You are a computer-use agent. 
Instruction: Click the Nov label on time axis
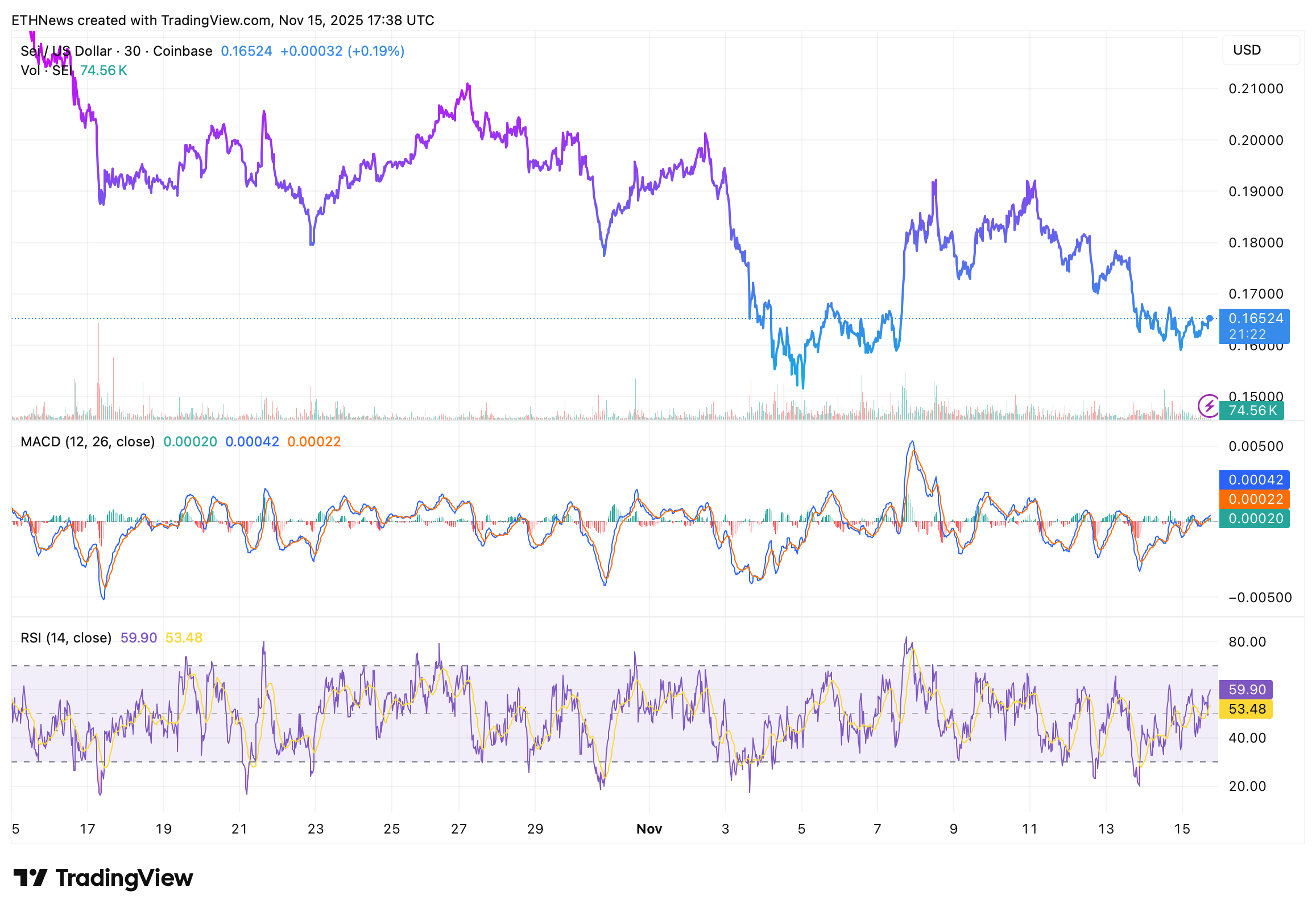point(649,829)
